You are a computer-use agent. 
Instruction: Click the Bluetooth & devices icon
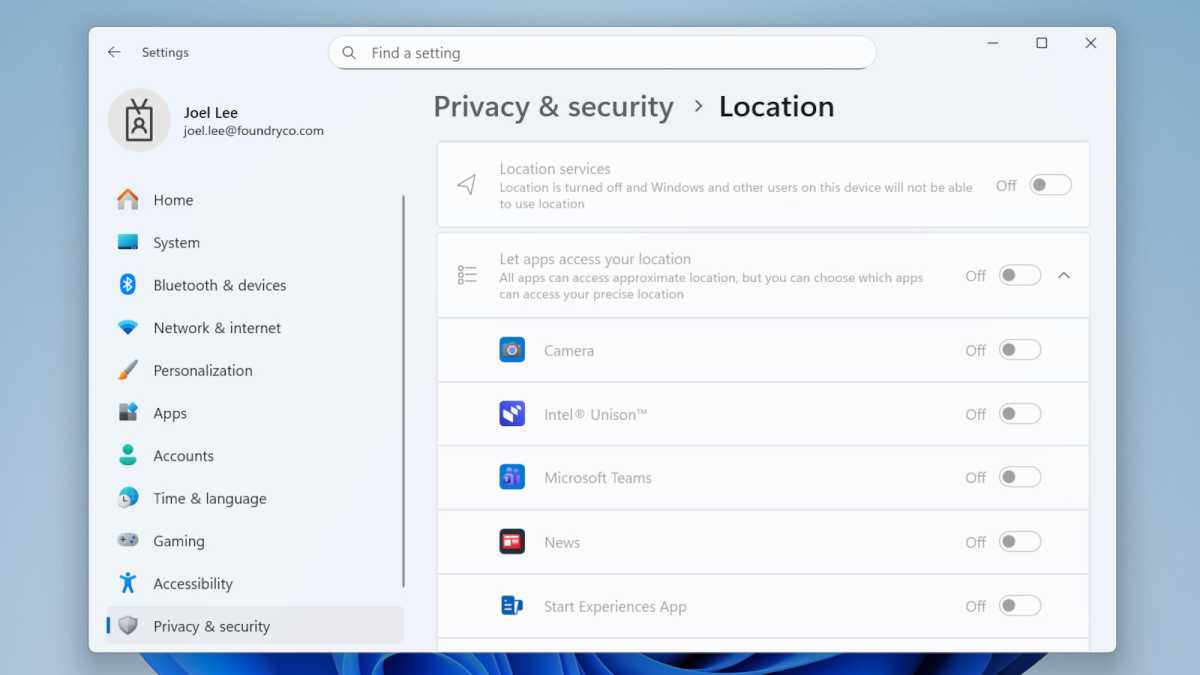[x=129, y=285]
